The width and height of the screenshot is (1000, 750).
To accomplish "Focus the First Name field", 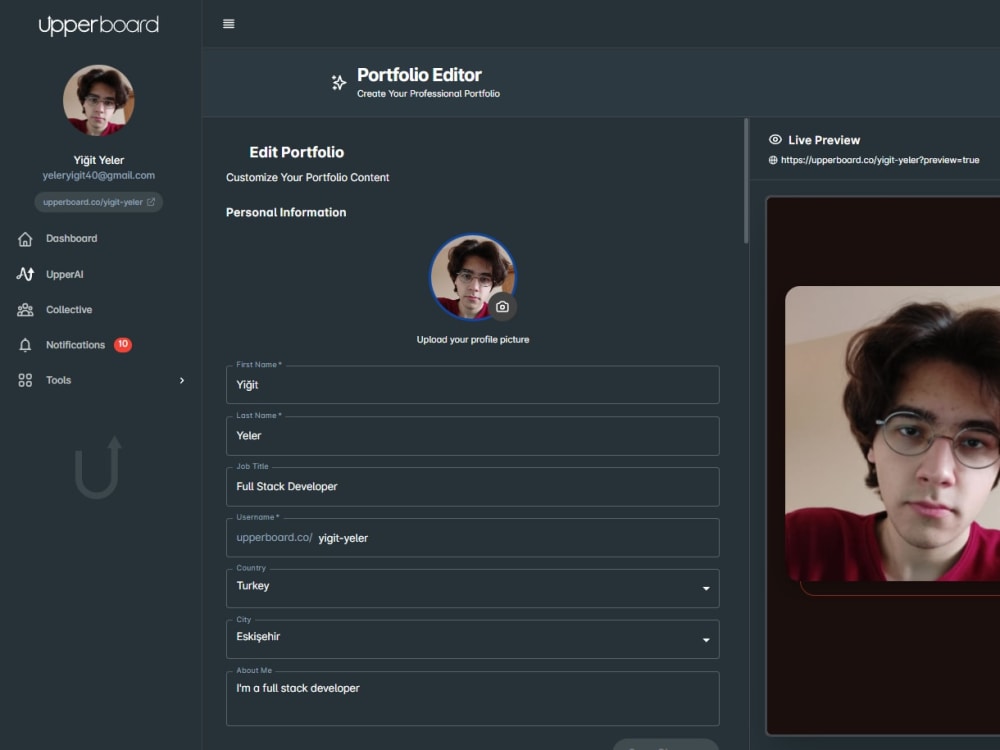I will pyautogui.click(x=473, y=385).
